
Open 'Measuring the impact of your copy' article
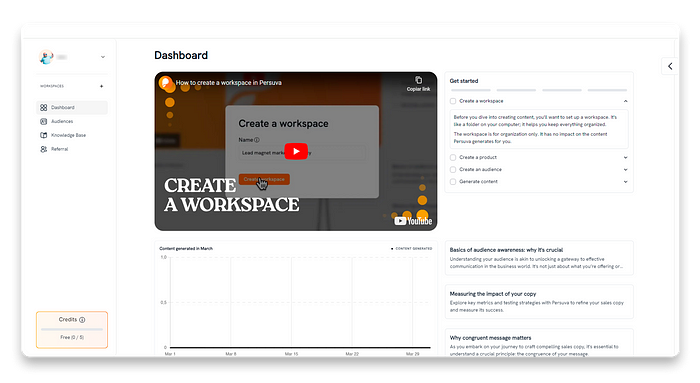click(x=539, y=302)
